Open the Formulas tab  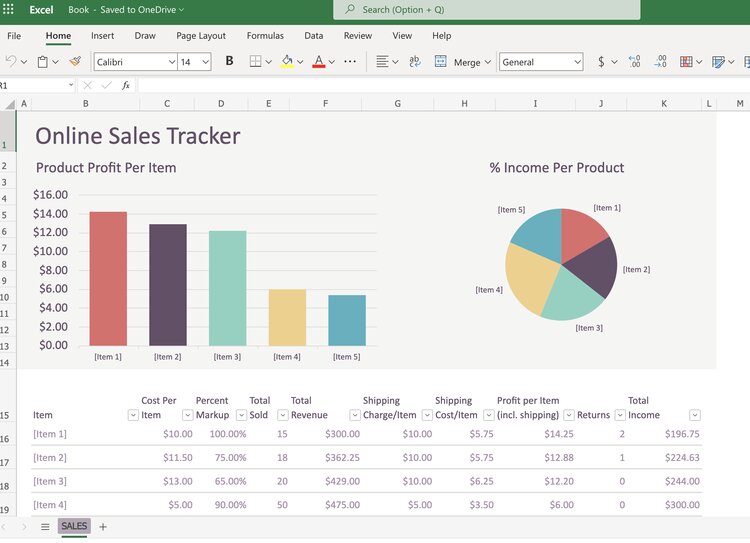[265, 36]
